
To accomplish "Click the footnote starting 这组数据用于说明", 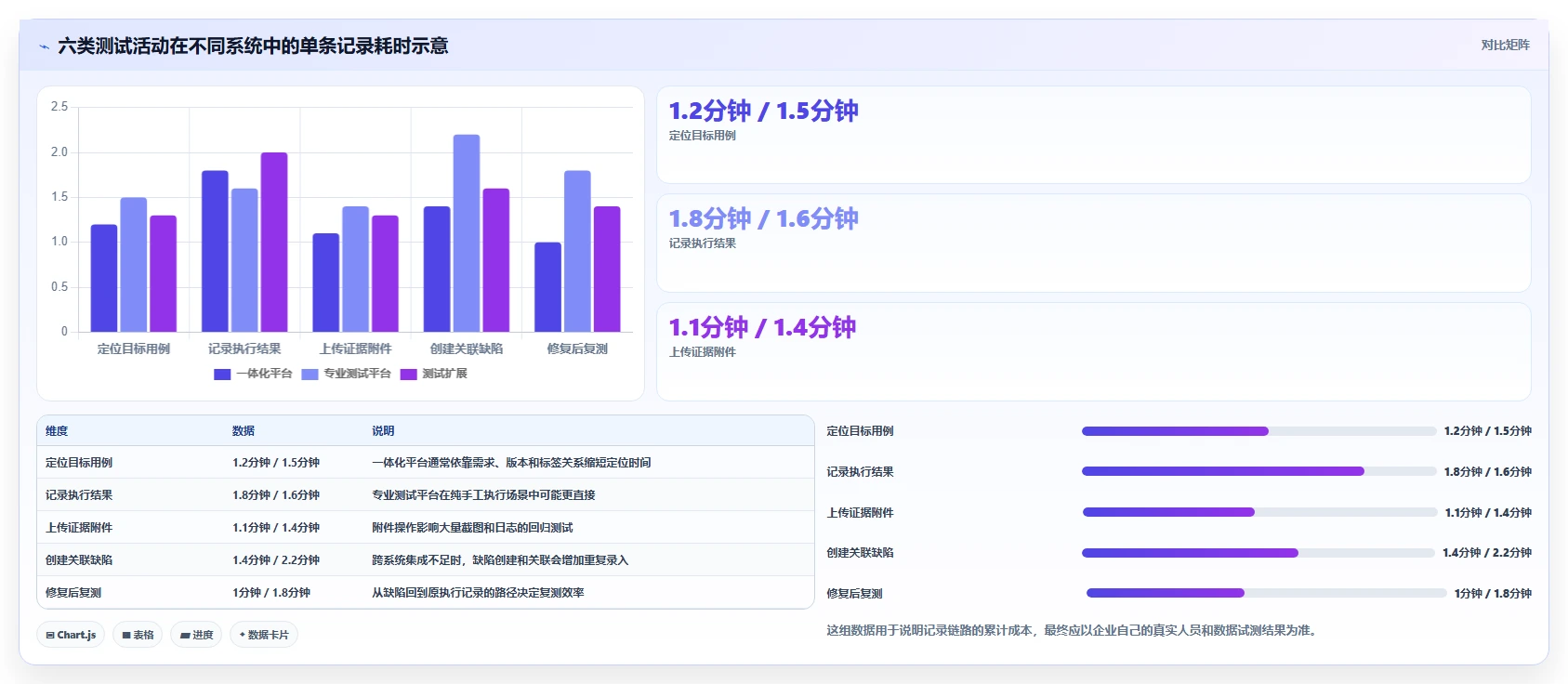I will (1071, 630).
